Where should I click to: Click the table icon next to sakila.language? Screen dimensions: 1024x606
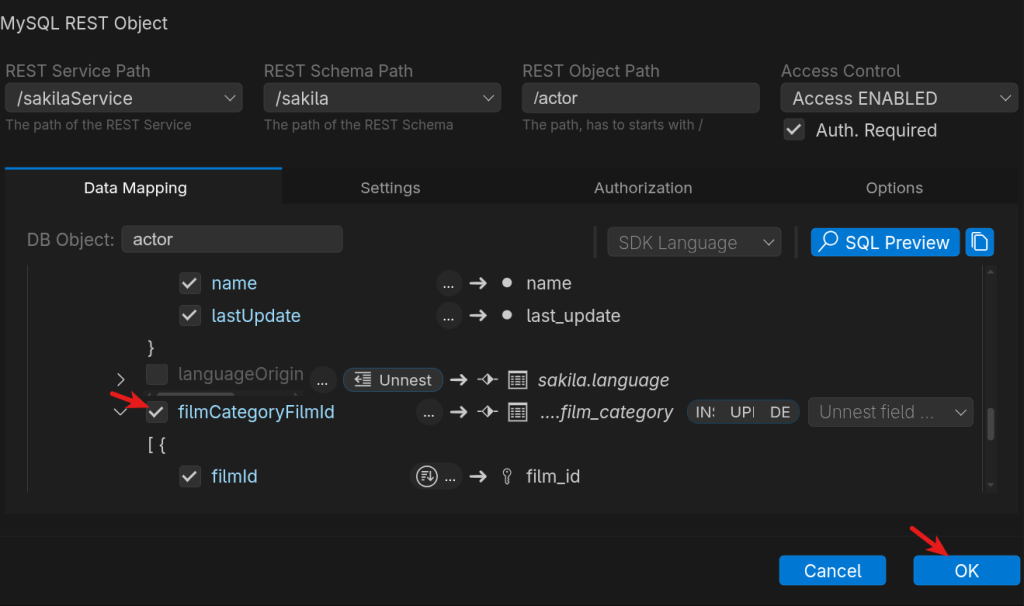517,380
